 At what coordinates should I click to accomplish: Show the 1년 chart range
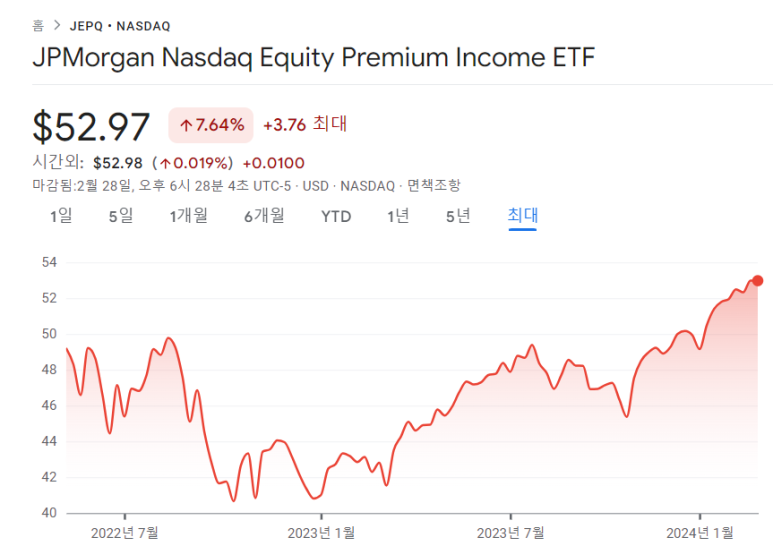point(398,216)
